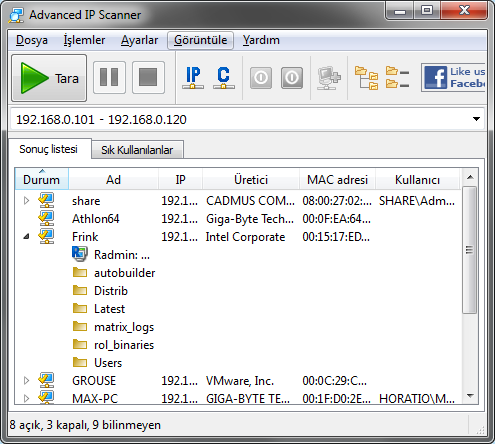This screenshot has width=495, height=444.
Task: Open the Görüntüle menu
Action: [200, 40]
